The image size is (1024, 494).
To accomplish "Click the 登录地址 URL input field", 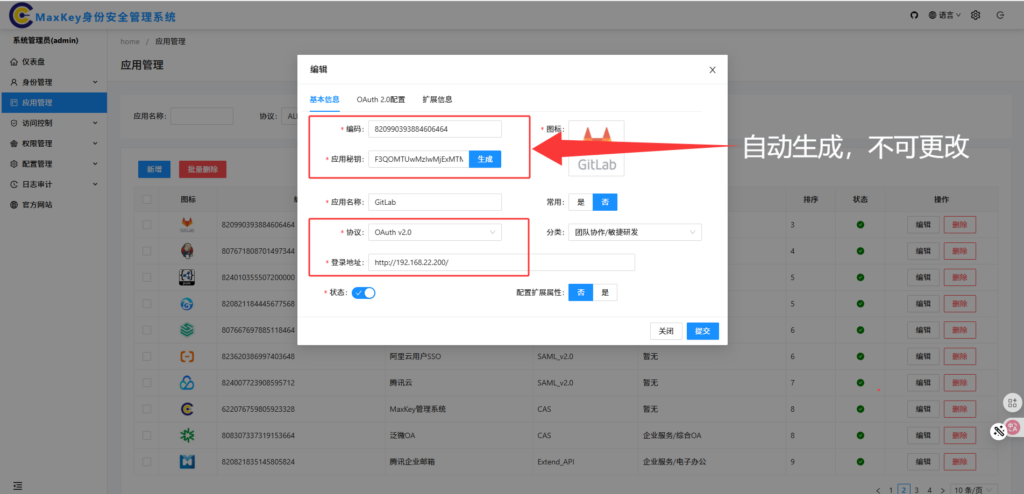I will pyautogui.click(x=500, y=263).
